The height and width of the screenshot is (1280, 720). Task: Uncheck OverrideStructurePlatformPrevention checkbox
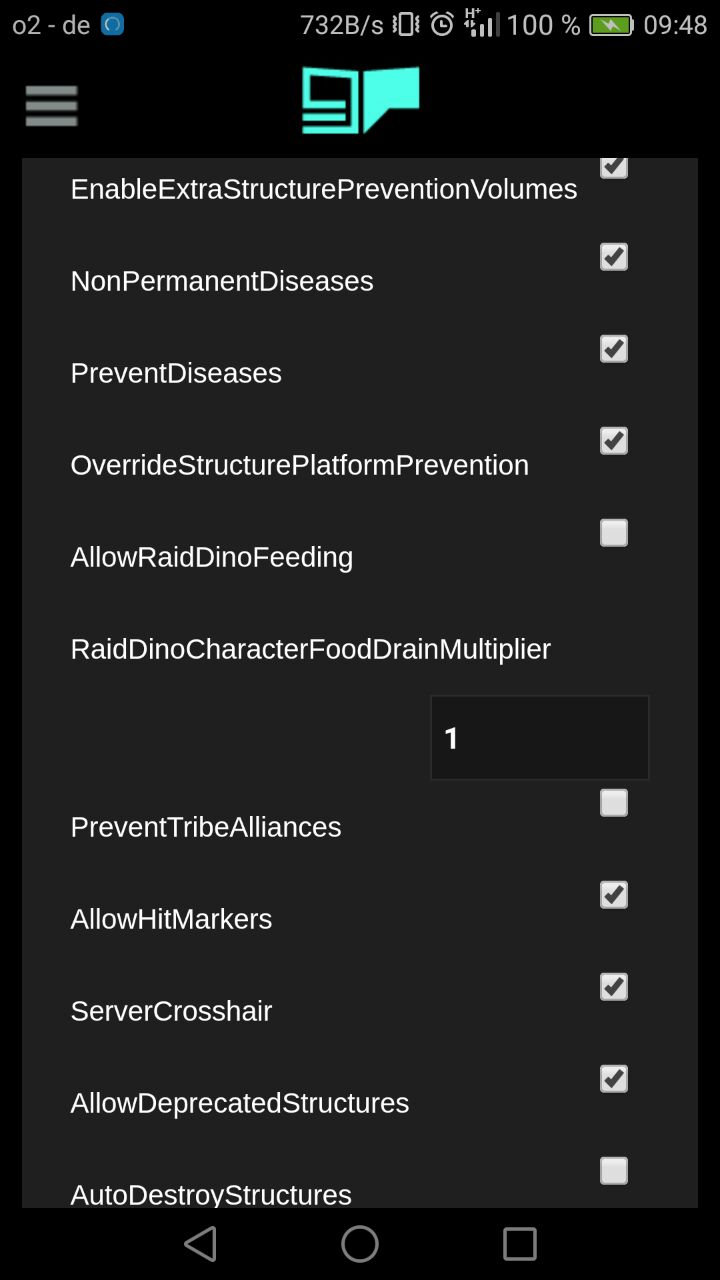[614, 441]
